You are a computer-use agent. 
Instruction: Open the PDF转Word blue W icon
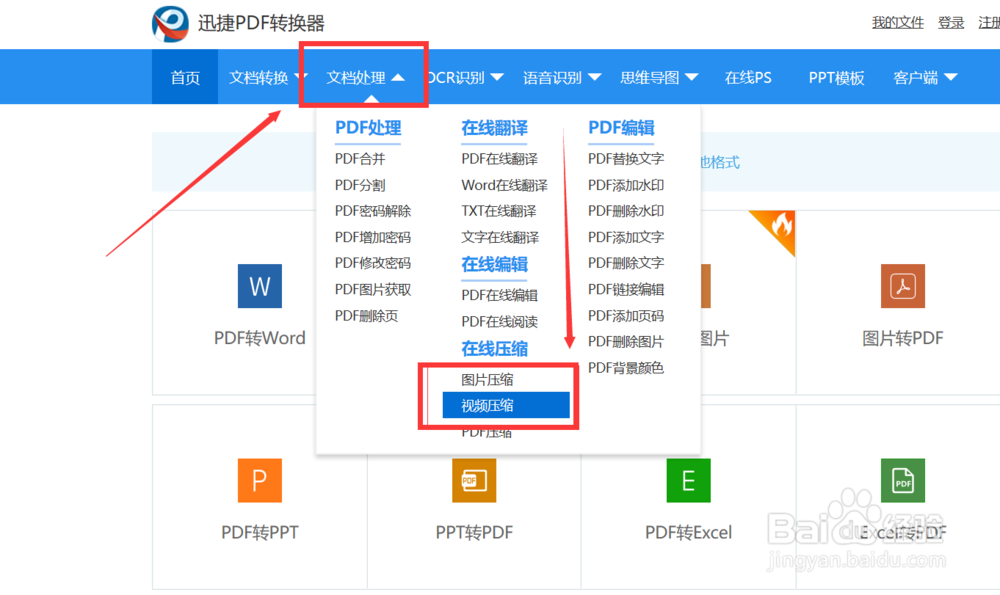(260, 286)
